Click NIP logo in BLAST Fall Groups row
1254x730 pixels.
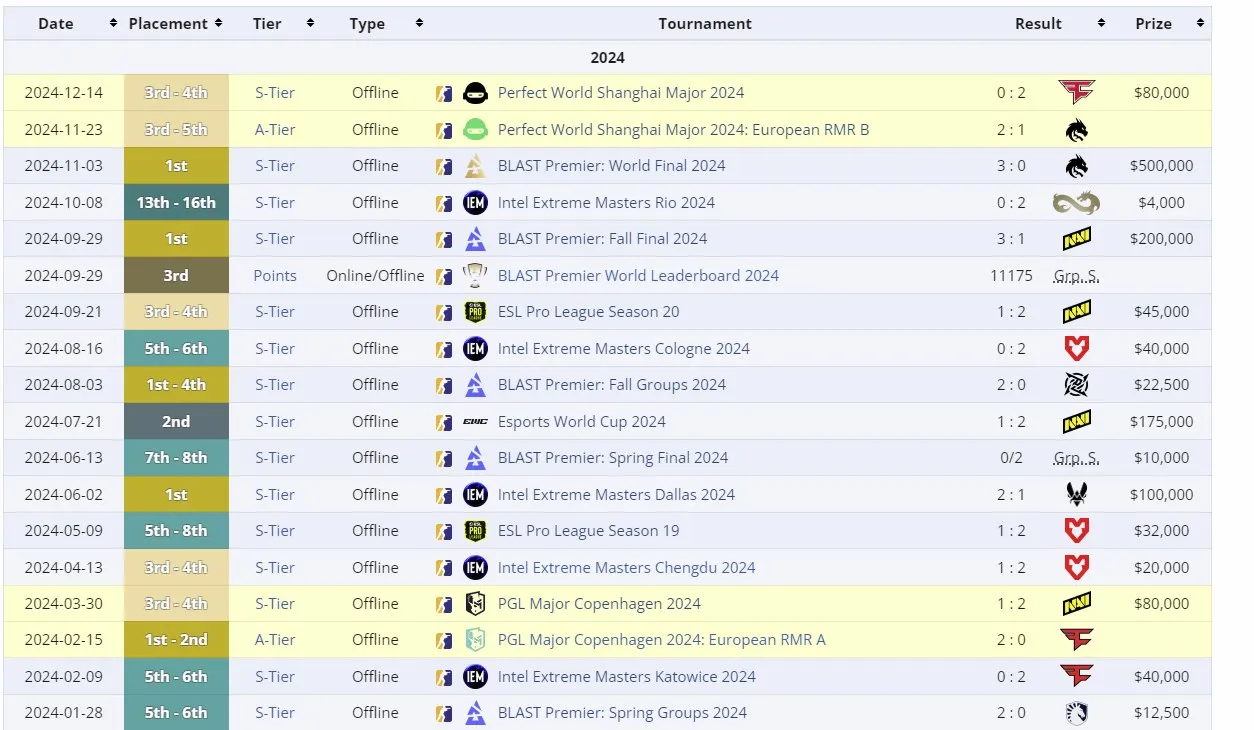(1076, 385)
